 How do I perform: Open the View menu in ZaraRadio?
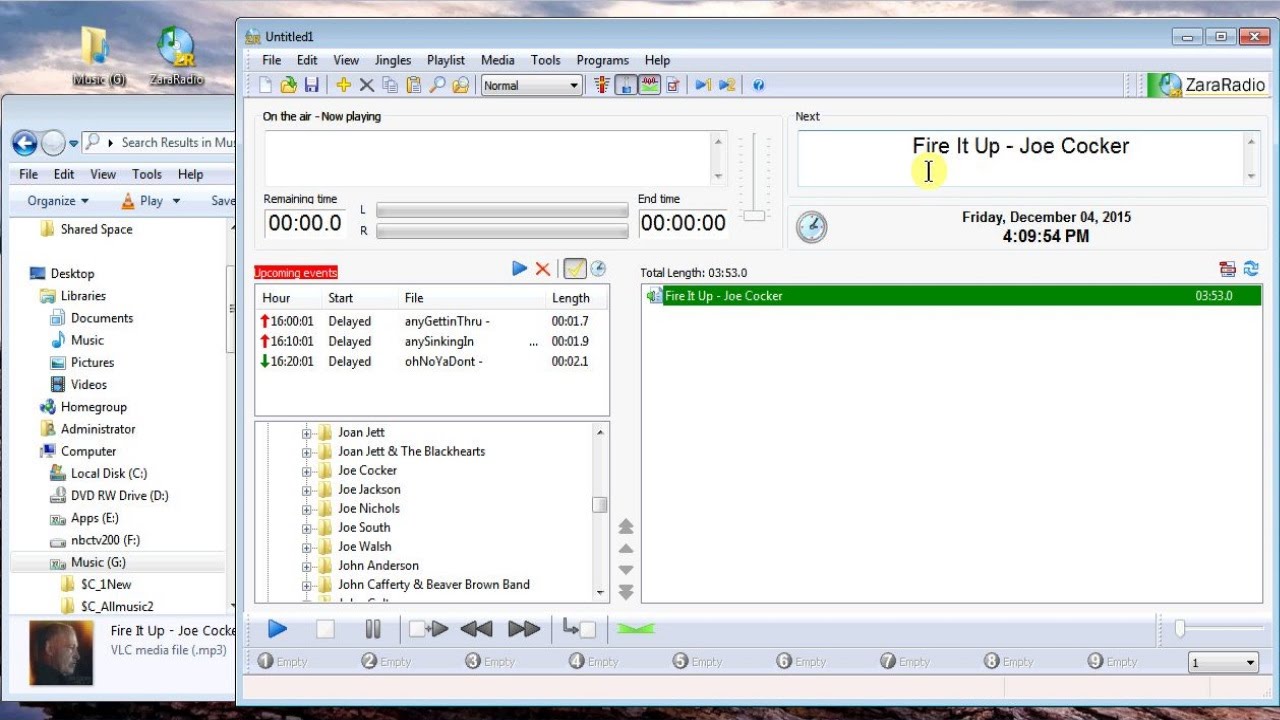346,60
